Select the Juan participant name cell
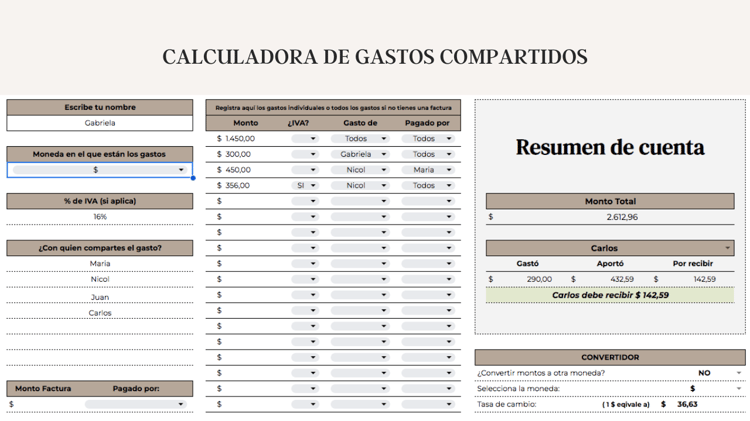 click(x=99, y=297)
